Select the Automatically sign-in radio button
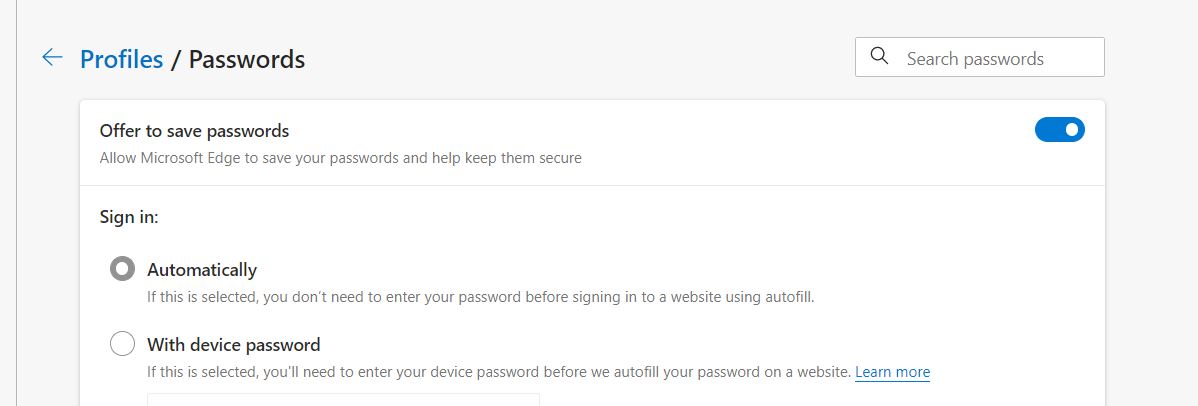The height and width of the screenshot is (406, 1198). pos(122,269)
